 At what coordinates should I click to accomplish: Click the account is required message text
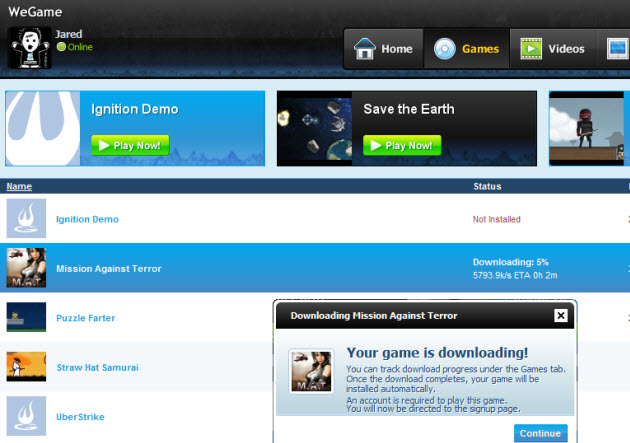click(427, 400)
